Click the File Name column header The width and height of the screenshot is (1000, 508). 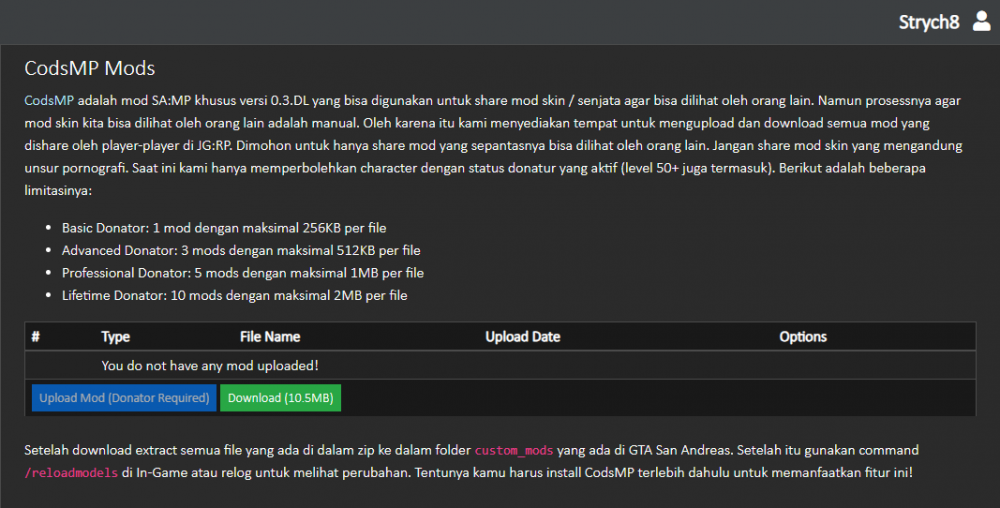point(270,337)
